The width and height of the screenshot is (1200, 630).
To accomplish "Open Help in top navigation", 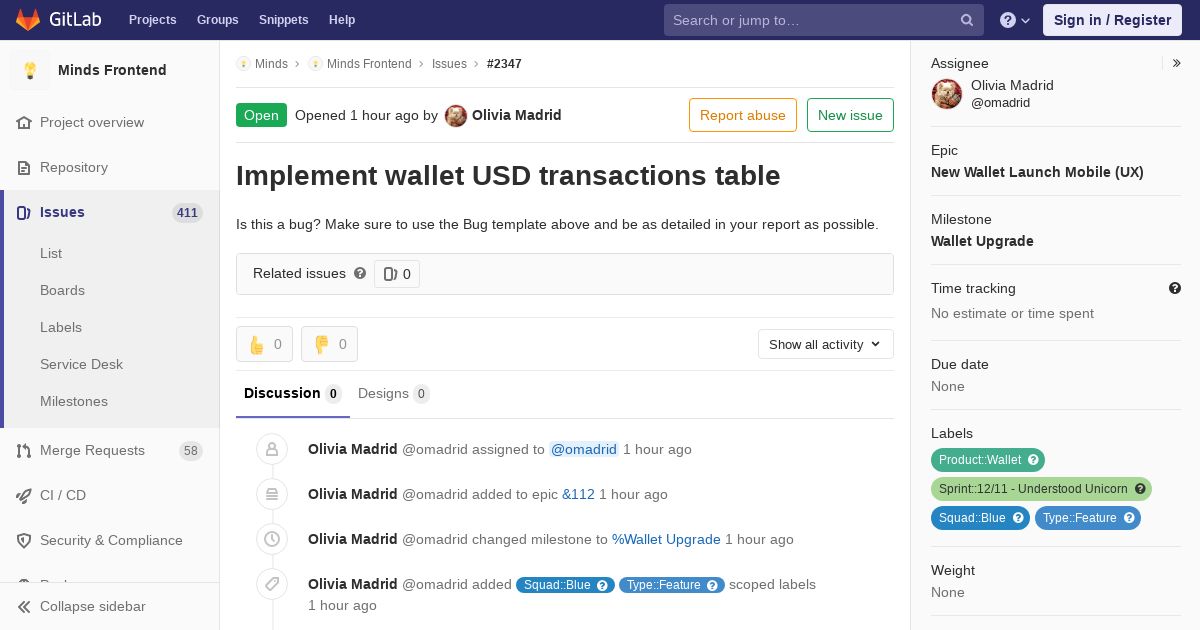I will pyautogui.click(x=342, y=20).
